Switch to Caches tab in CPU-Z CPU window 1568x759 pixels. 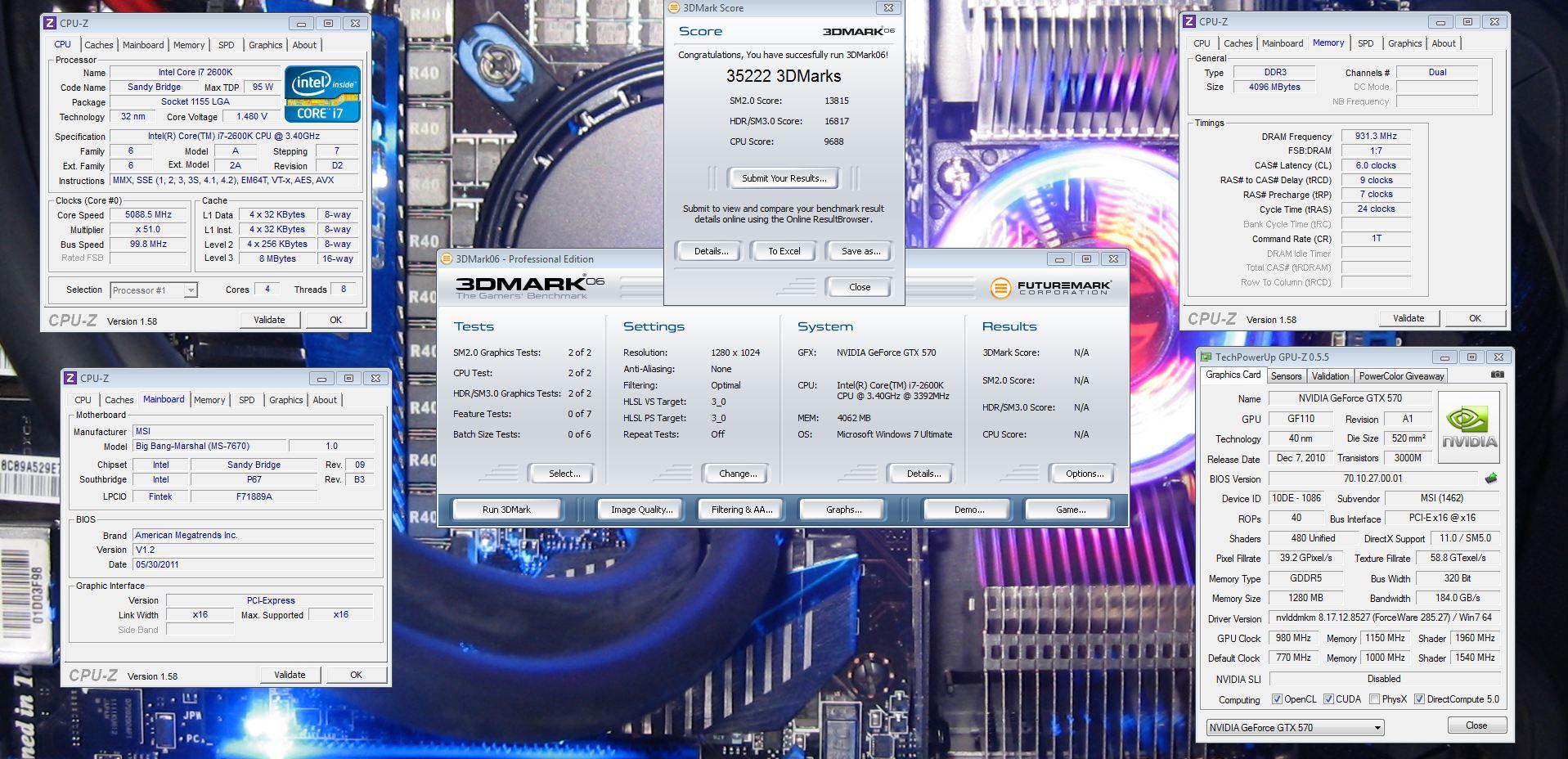pyautogui.click(x=99, y=45)
